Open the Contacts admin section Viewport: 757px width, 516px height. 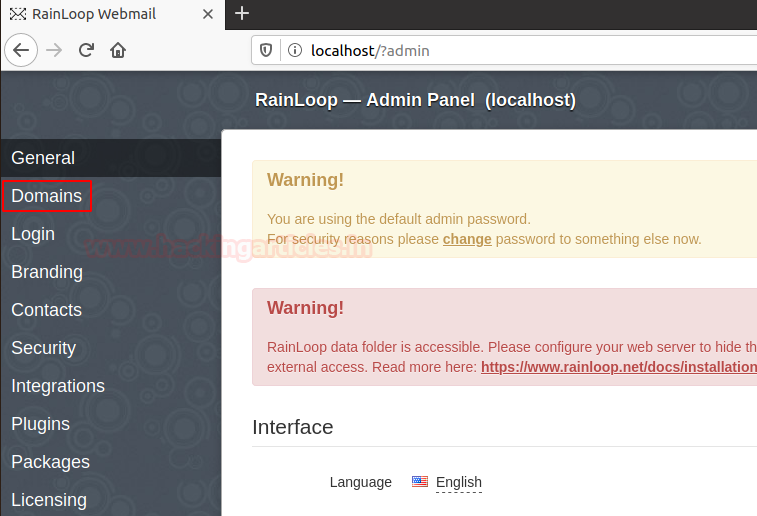[x=46, y=310]
